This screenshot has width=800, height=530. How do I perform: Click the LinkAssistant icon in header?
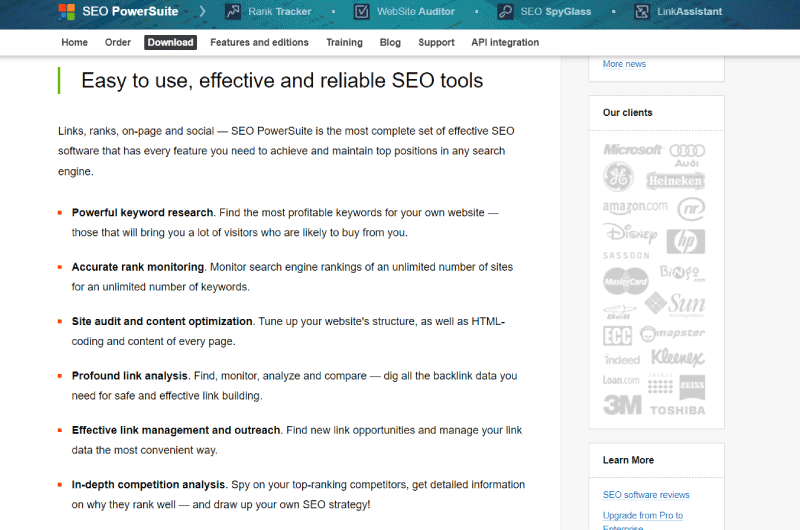coord(642,11)
